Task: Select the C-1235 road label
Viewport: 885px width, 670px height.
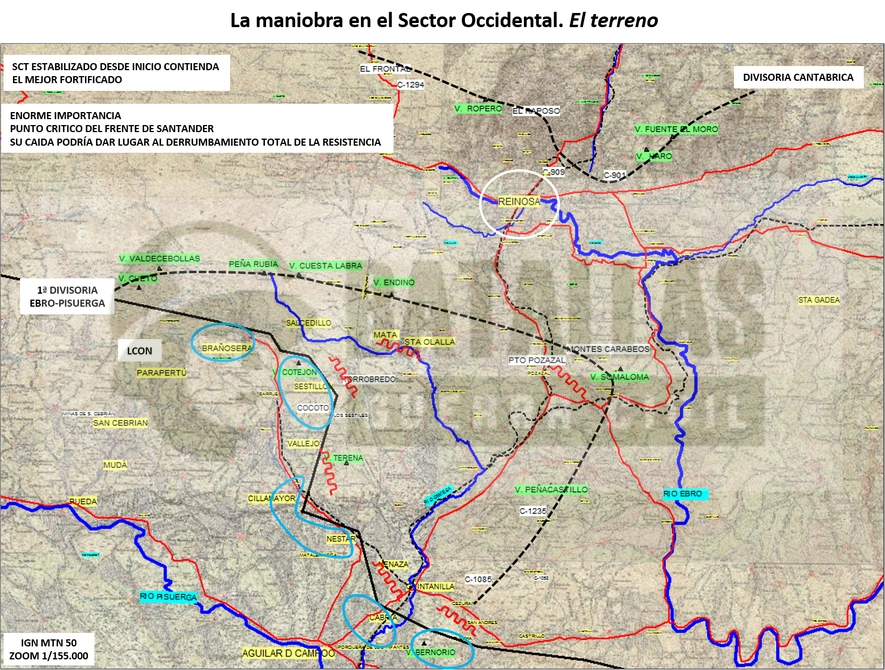Action: click(533, 511)
